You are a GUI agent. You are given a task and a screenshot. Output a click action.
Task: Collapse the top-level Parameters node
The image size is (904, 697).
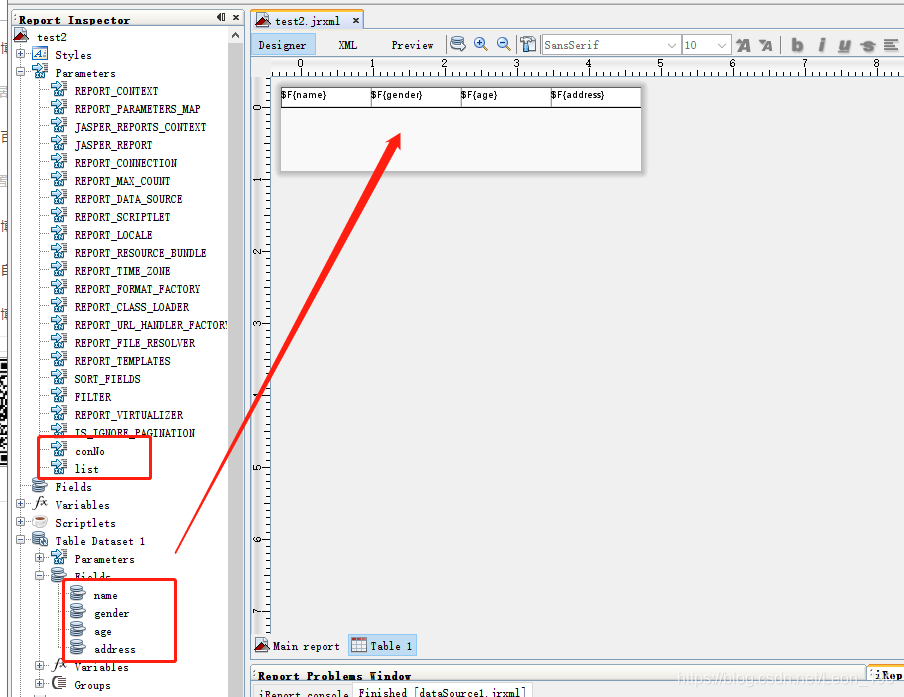21,72
